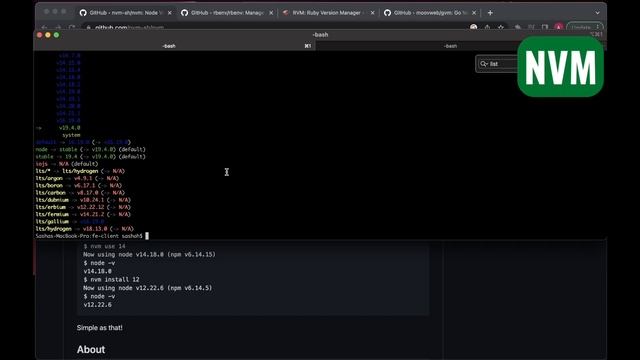This screenshot has width=640, height=360.
Task: Click the current v19.4.0 arrow line
Action: click(x=58, y=128)
